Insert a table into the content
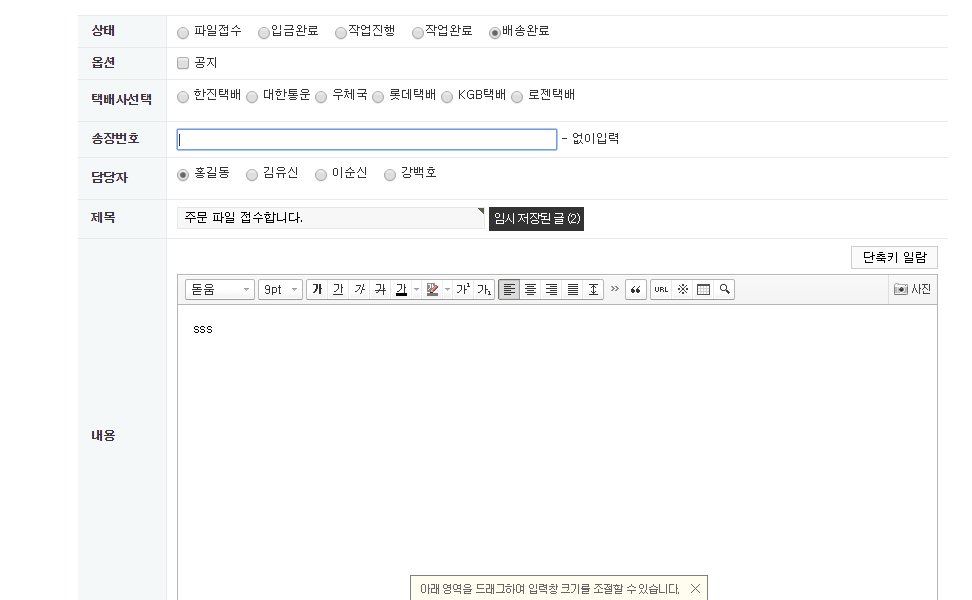 click(x=703, y=290)
